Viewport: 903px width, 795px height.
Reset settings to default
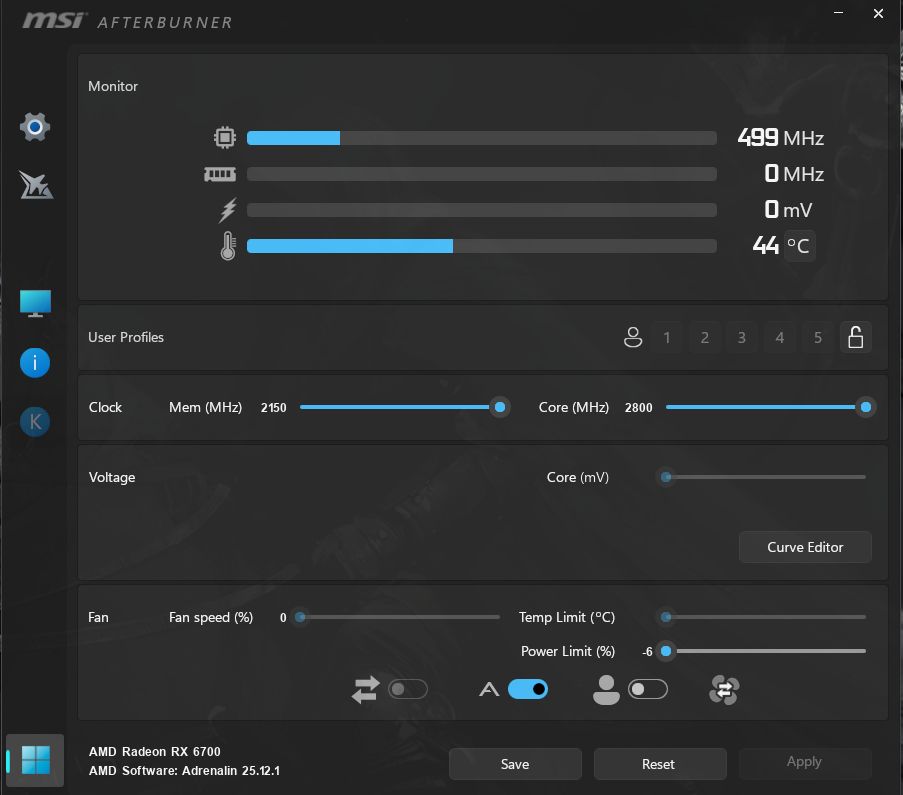click(x=660, y=764)
